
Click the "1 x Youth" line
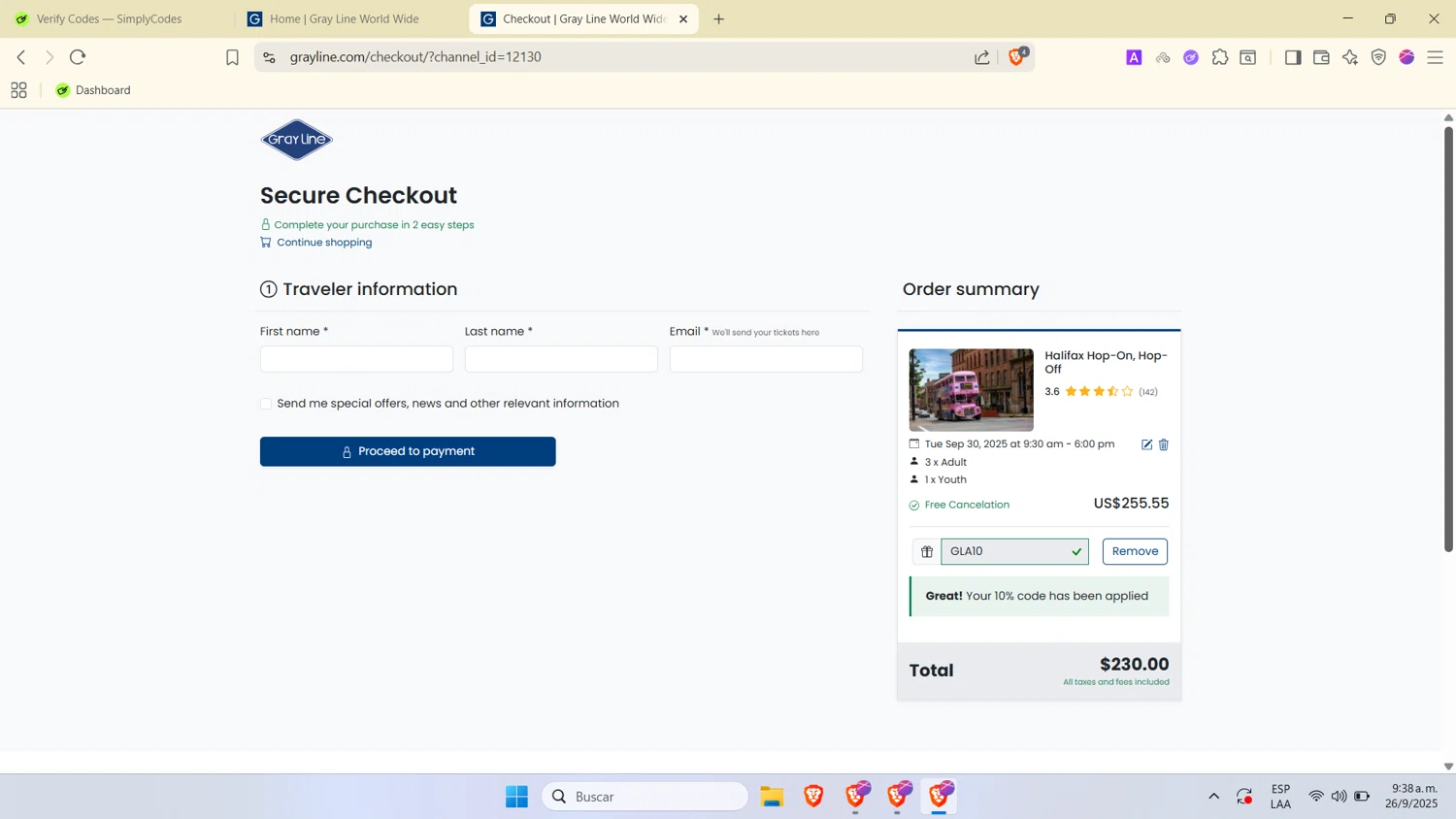pos(945,480)
